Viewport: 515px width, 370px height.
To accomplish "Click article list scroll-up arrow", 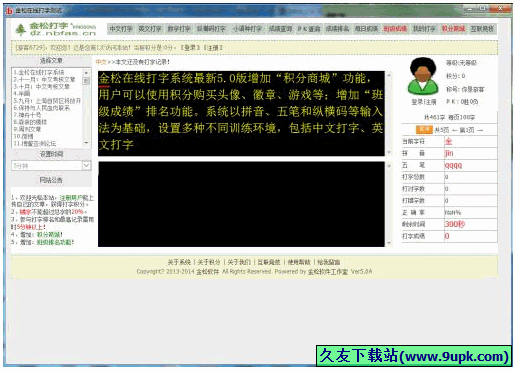I will coord(86,72).
